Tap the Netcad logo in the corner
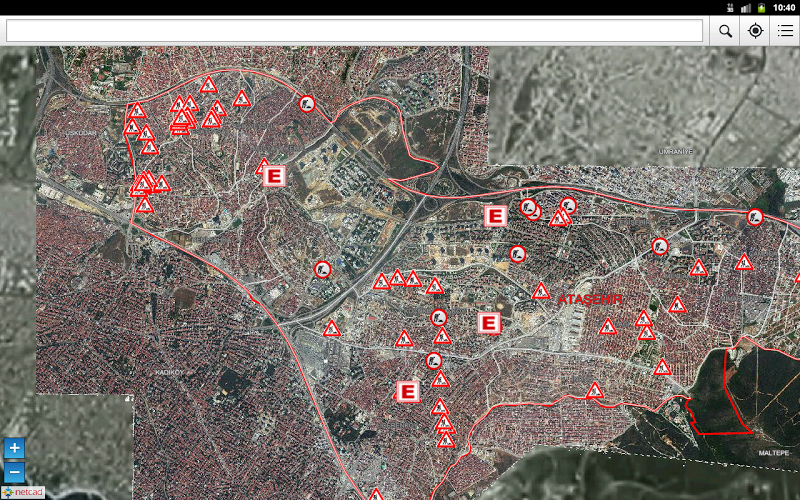The image size is (800, 500). click(x=23, y=492)
